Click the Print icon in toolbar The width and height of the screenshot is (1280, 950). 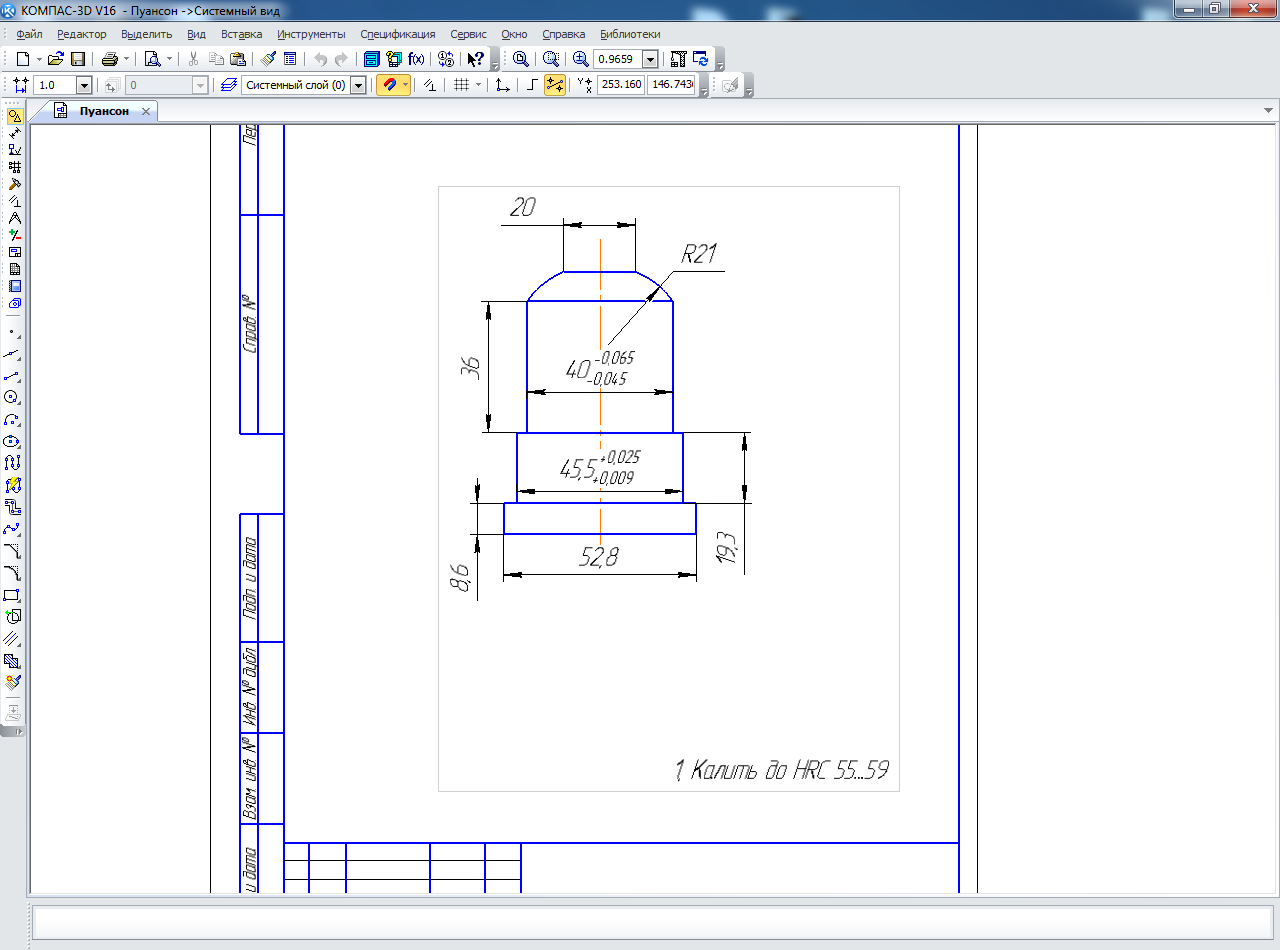click(x=110, y=59)
